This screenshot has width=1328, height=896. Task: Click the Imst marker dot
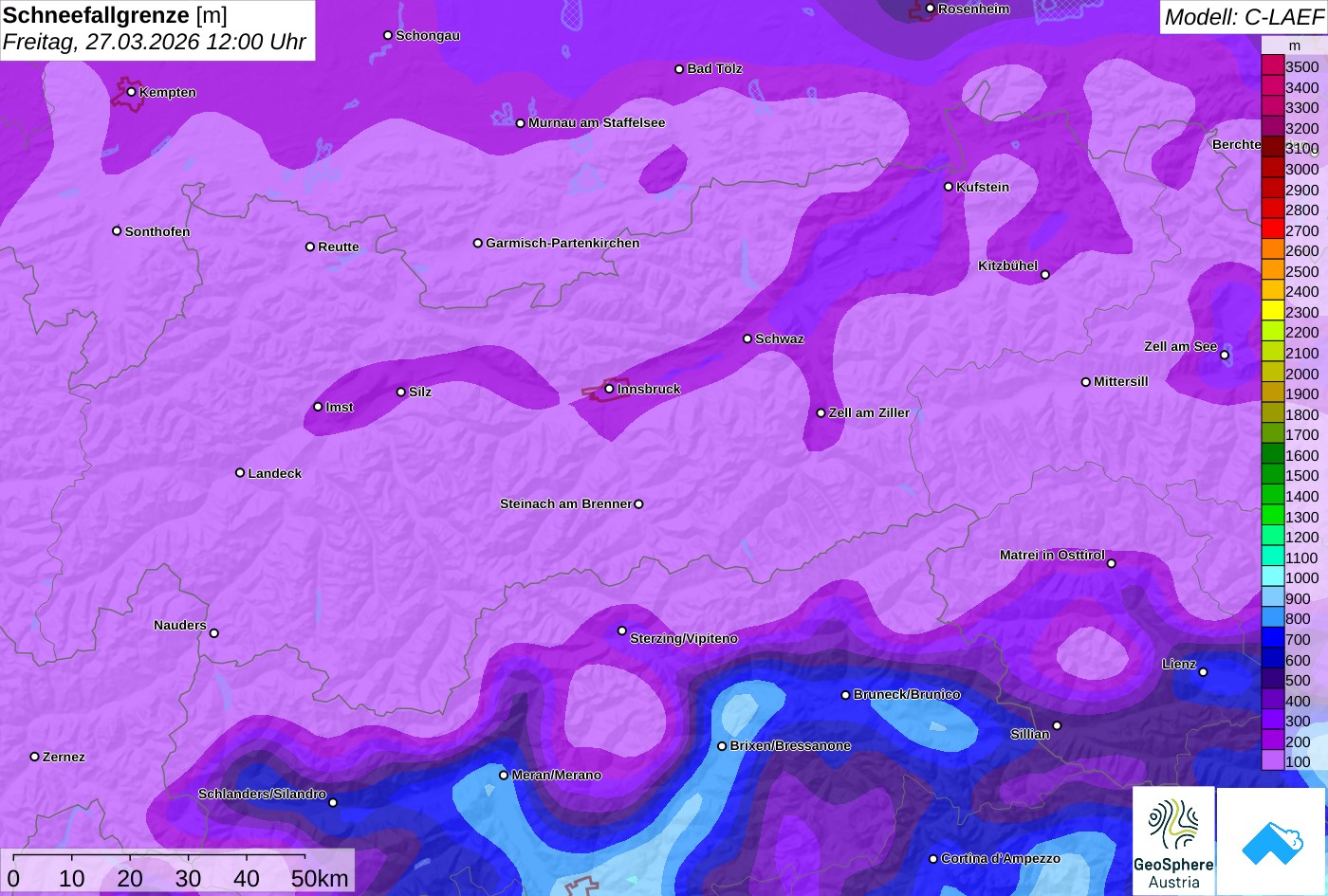pos(318,407)
